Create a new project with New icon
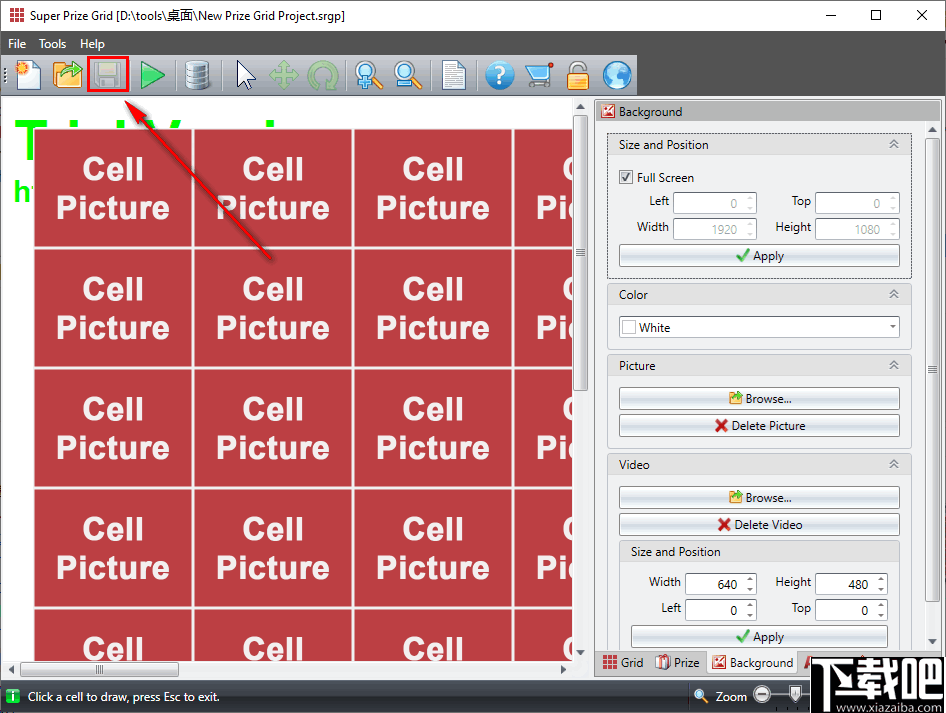 click(x=28, y=75)
